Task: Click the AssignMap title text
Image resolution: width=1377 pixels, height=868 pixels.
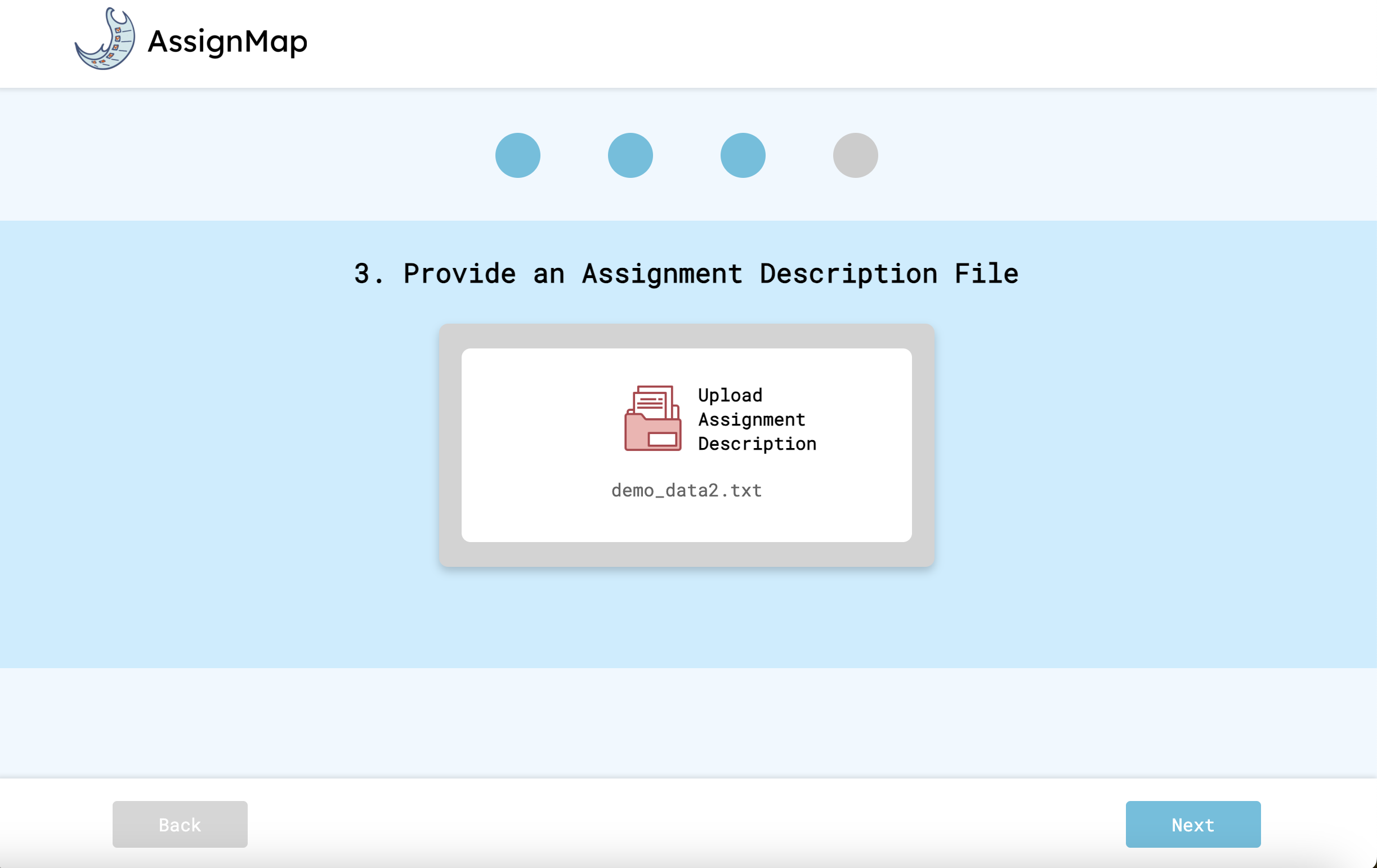Action: [227, 41]
